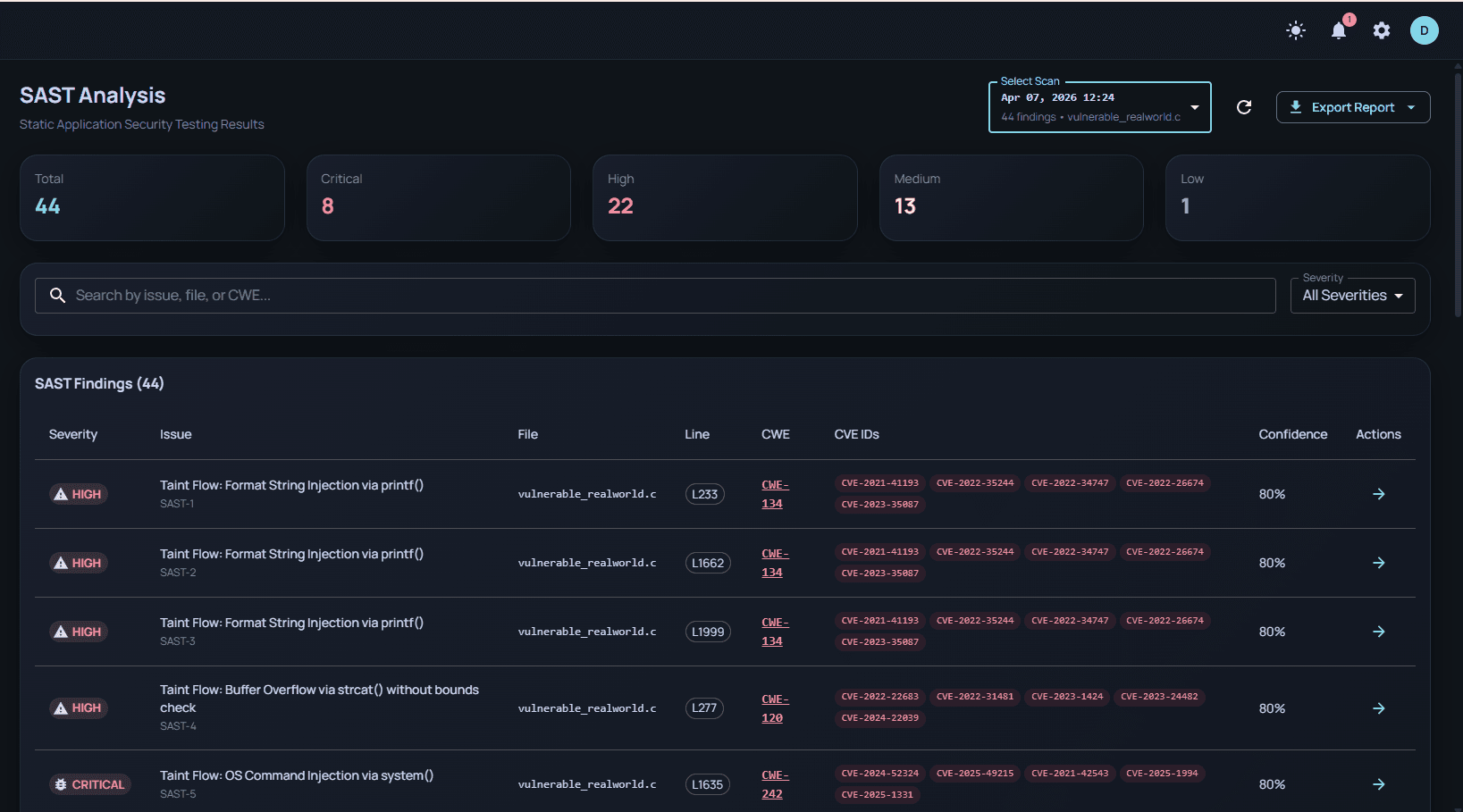Click the 80% confidence value for SAST-4
The width and height of the screenshot is (1463, 812).
[x=1272, y=707]
